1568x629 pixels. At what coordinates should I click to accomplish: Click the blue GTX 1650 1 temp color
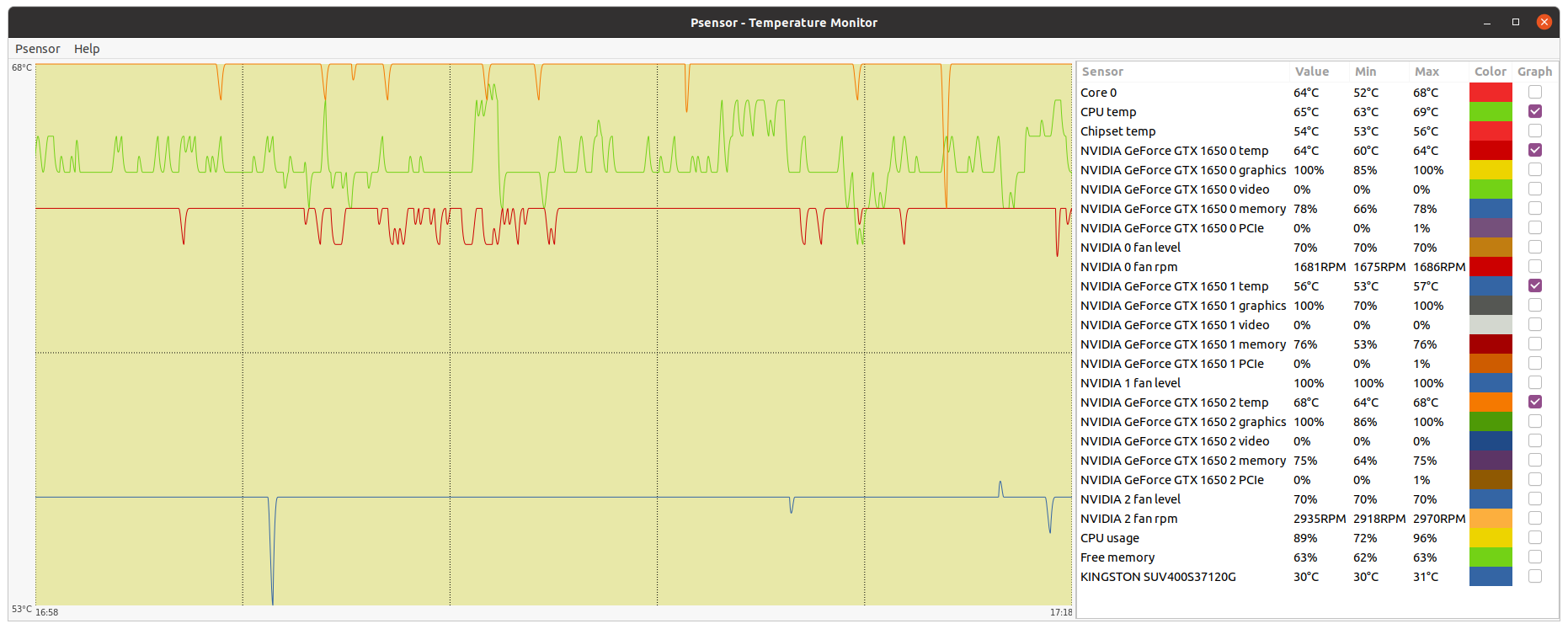point(1490,285)
